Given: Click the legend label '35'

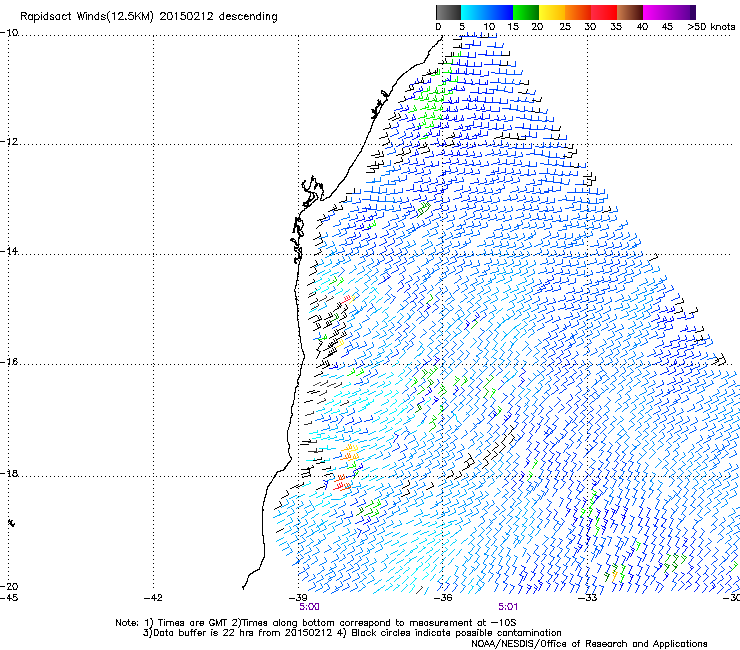Looking at the screenshot, I should coord(616,27).
